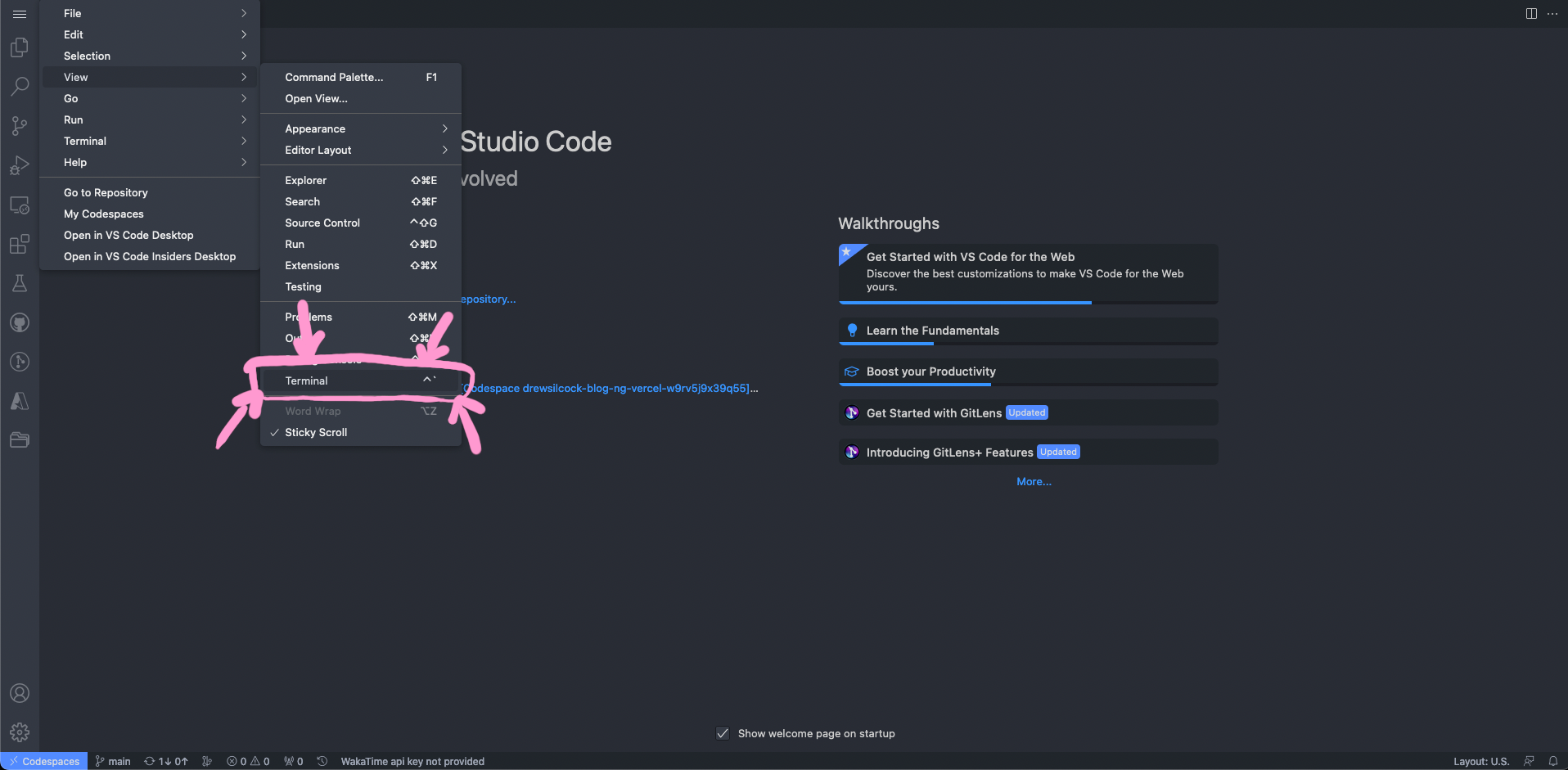Screen dimensions: 1568x770
Task: Open Accounts in the bottom activity bar
Action: tap(20, 692)
